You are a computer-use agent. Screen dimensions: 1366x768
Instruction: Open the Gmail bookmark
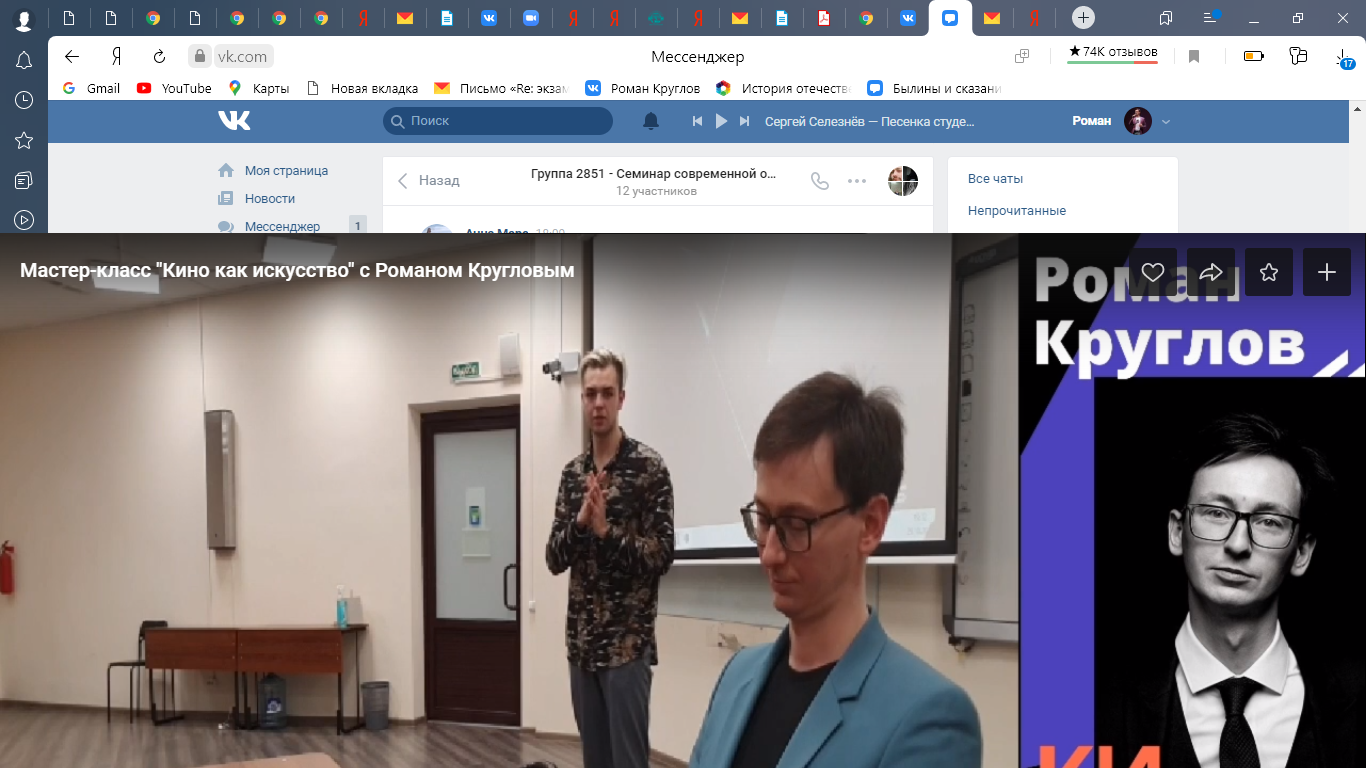(x=92, y=88)
